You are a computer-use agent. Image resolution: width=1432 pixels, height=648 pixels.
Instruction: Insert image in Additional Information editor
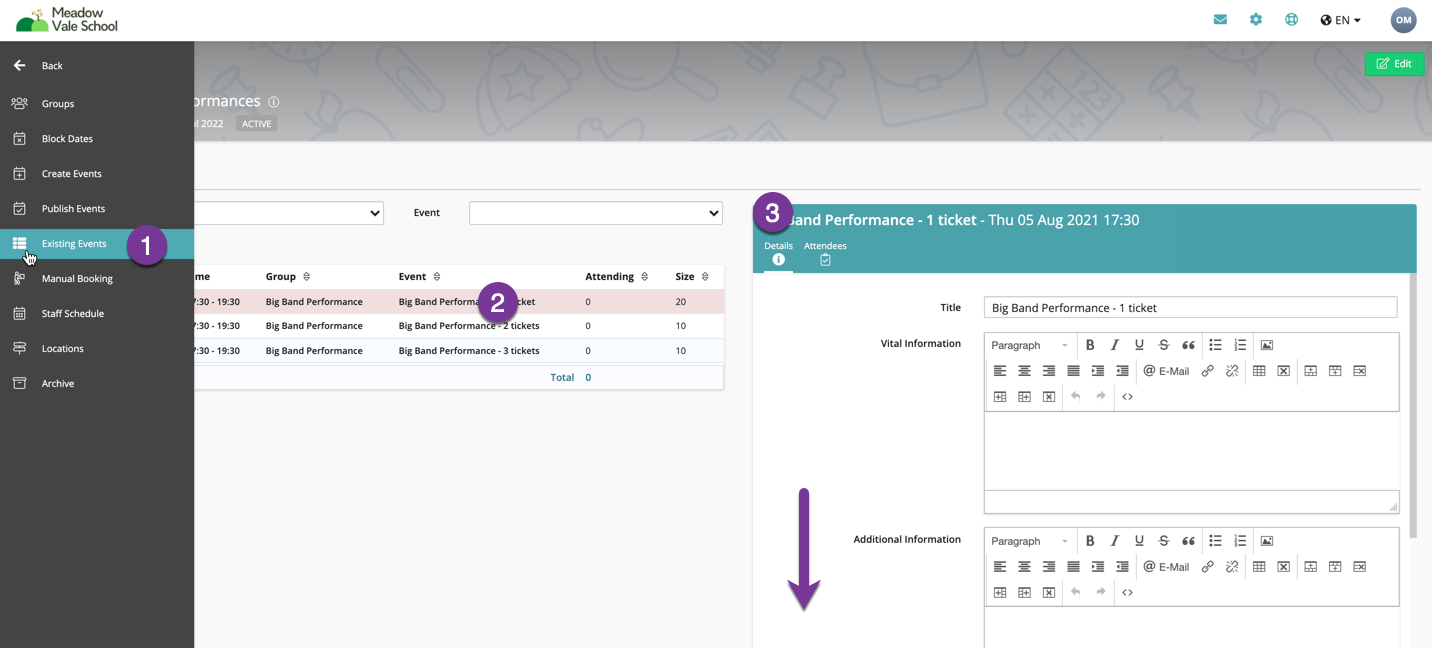(1267, 541)
